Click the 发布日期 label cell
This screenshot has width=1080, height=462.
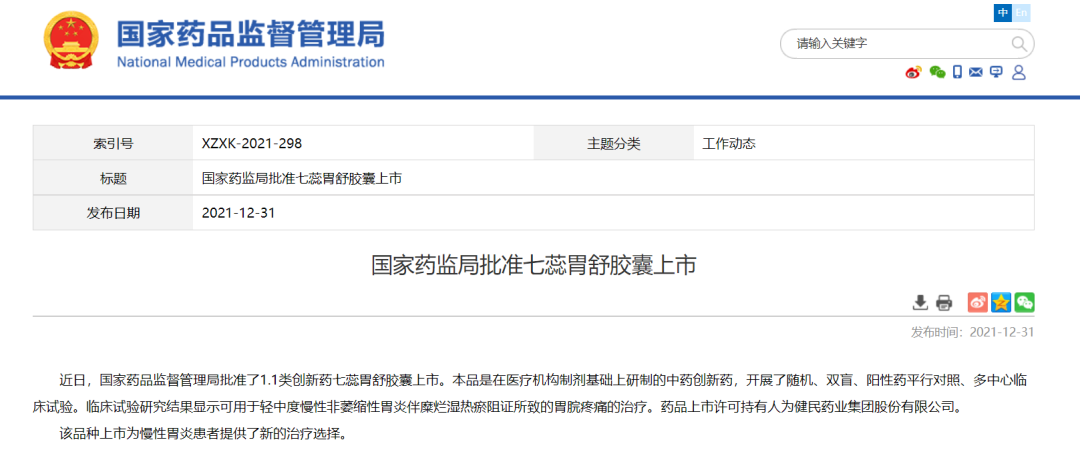[113, 213]
